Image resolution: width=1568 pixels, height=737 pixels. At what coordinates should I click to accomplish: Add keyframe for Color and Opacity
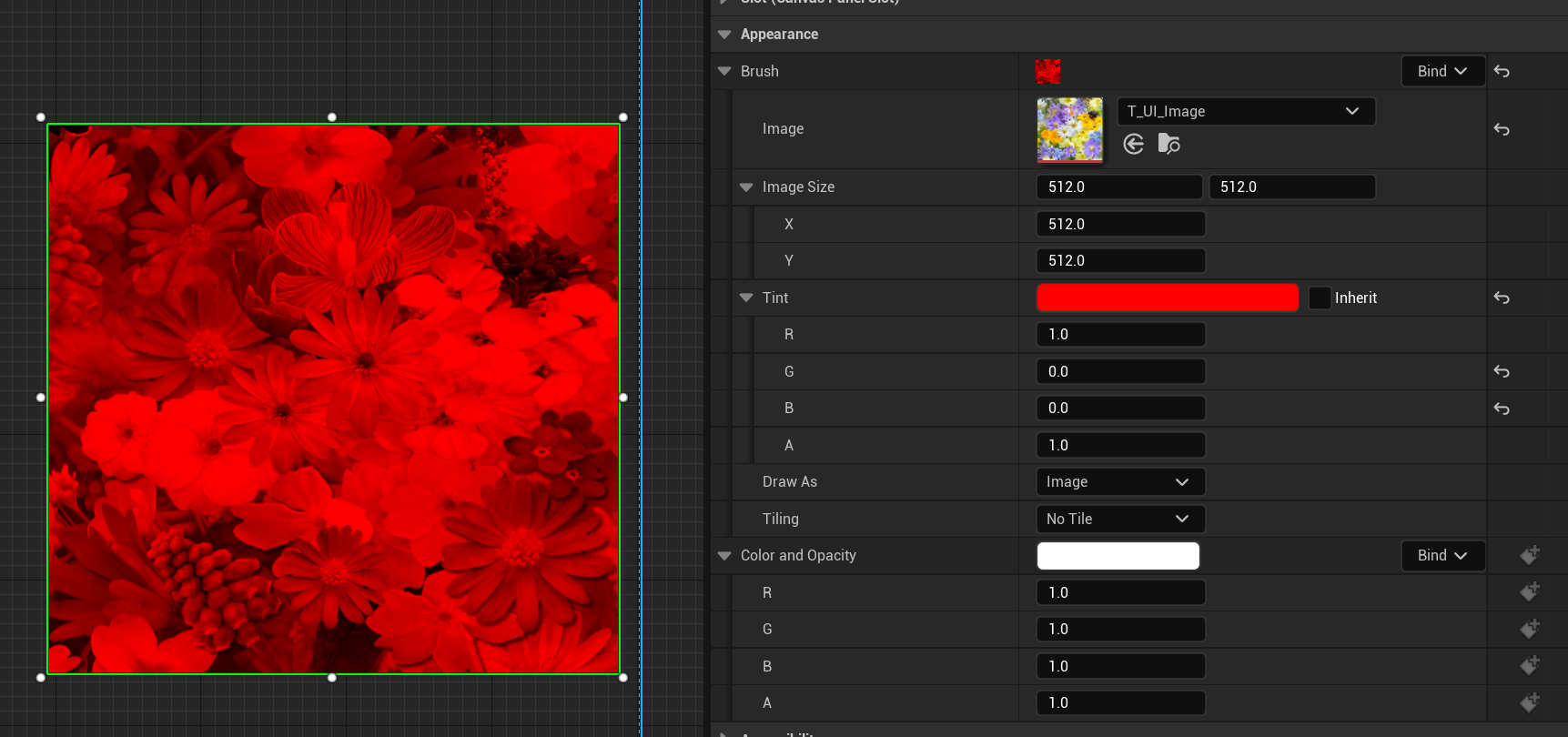[1530, 555]
